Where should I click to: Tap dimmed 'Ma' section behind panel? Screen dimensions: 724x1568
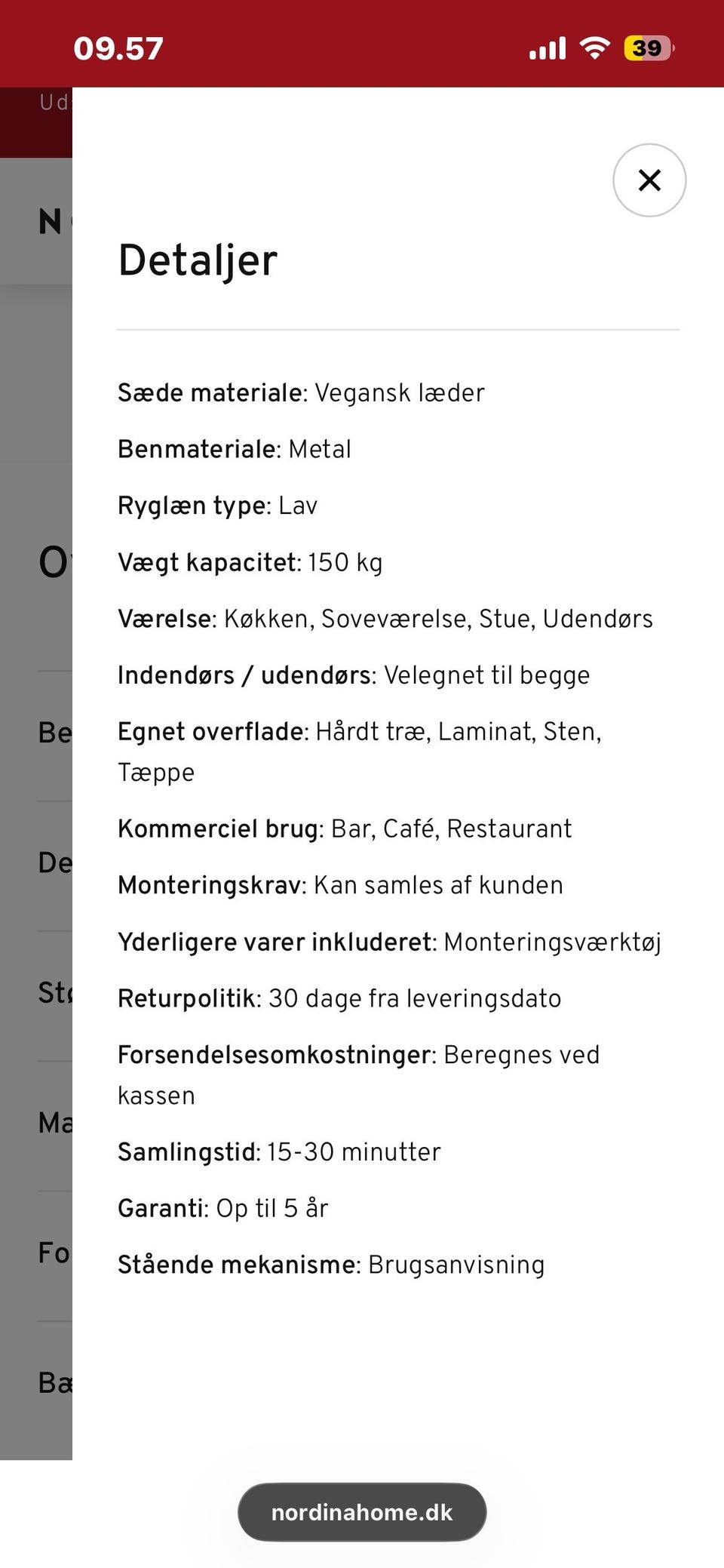click(x=55, y=1123)
